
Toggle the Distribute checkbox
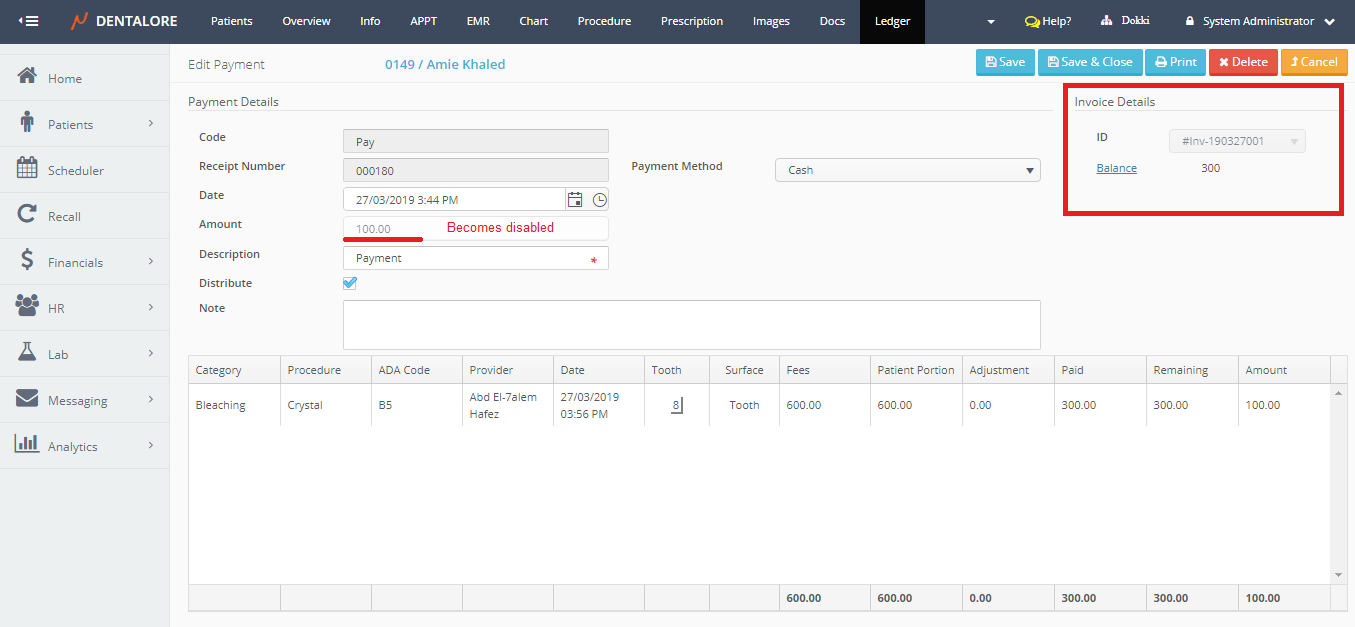point(350,283)
